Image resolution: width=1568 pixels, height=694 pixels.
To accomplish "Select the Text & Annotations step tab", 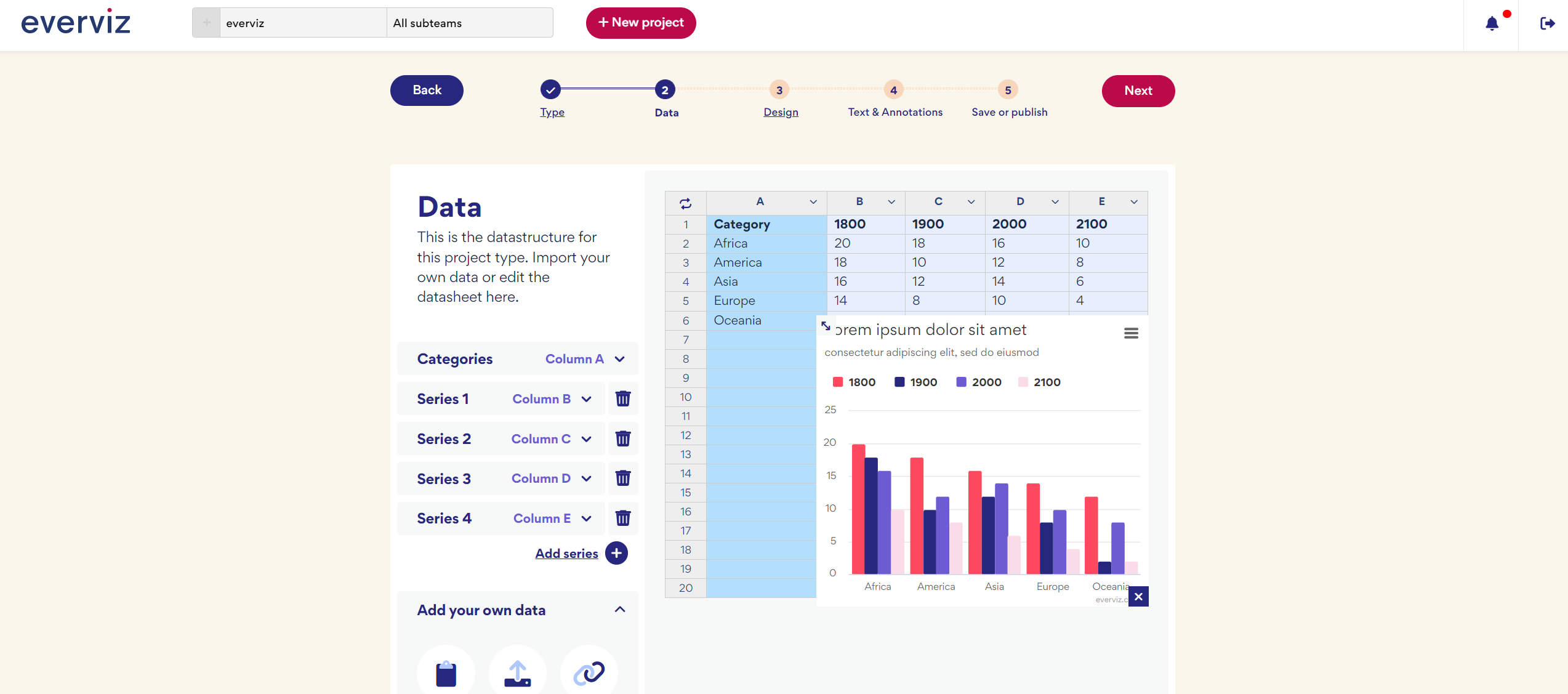I will tap(894, 90).
